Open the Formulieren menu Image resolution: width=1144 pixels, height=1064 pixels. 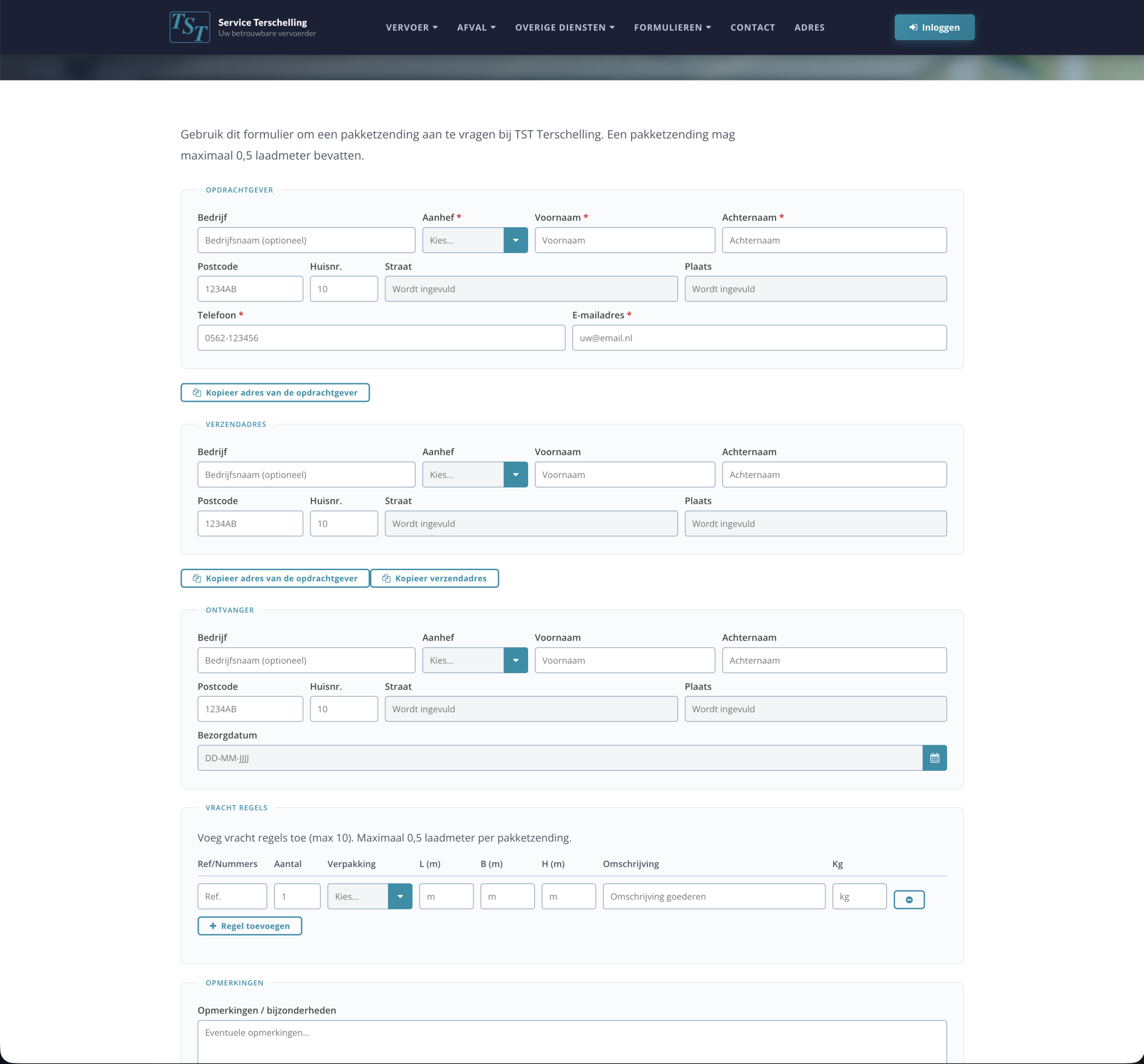pos(672,27)
